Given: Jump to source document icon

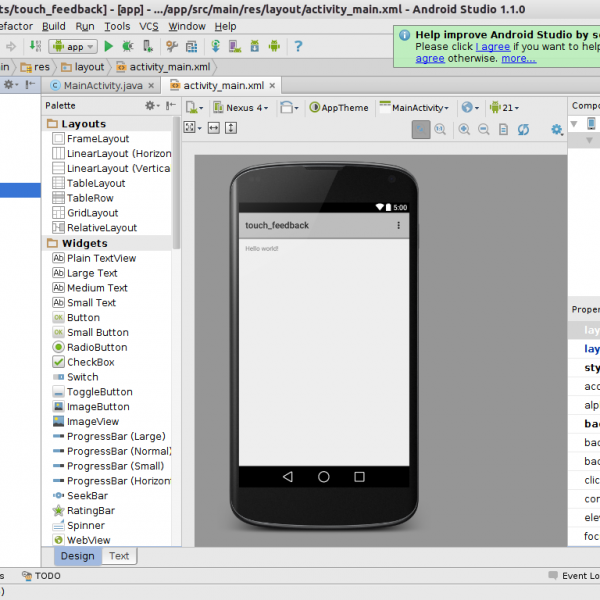Looking at the screenshot, I should [504, 129].
